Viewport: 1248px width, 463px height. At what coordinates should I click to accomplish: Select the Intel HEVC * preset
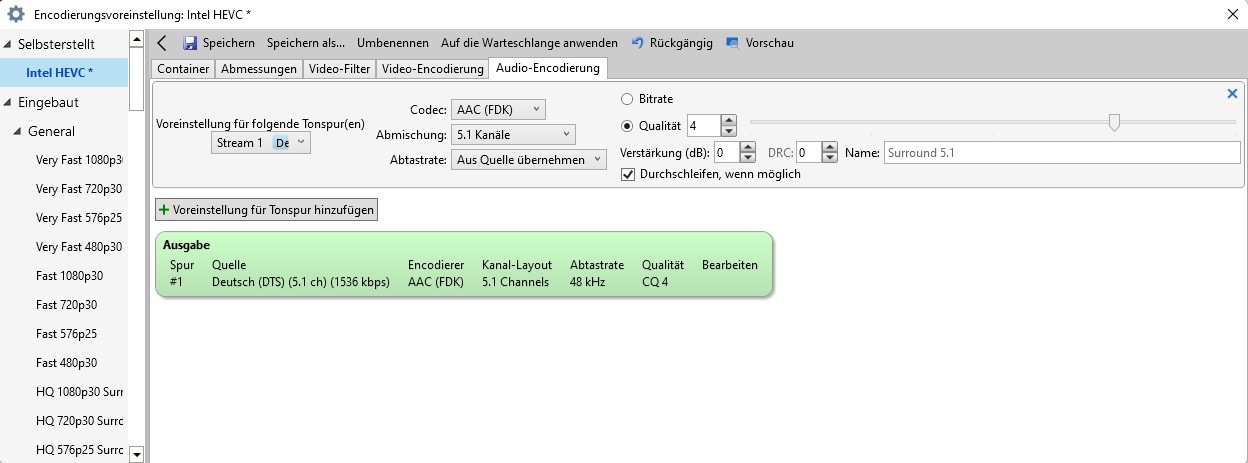[x=64, y=73]
